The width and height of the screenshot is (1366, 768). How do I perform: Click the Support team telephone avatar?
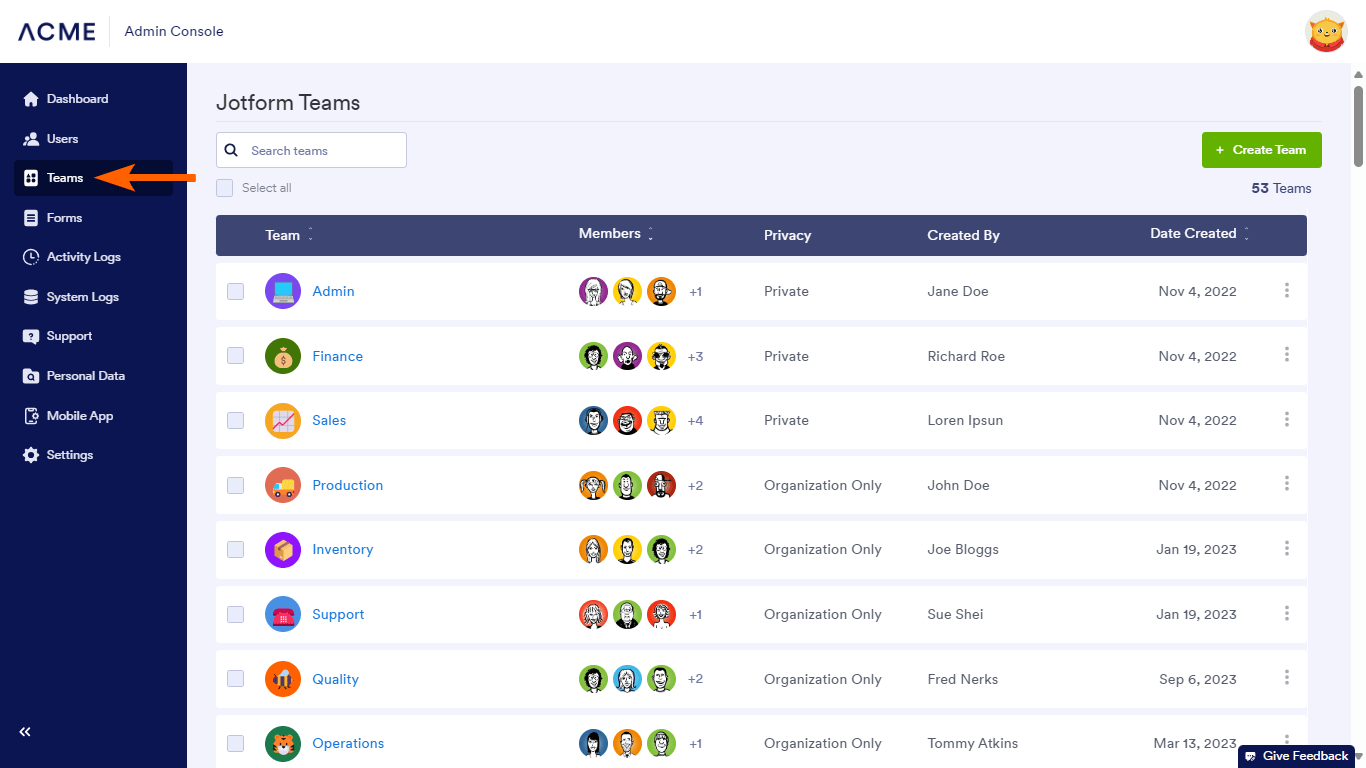click(x=283, y=614)
